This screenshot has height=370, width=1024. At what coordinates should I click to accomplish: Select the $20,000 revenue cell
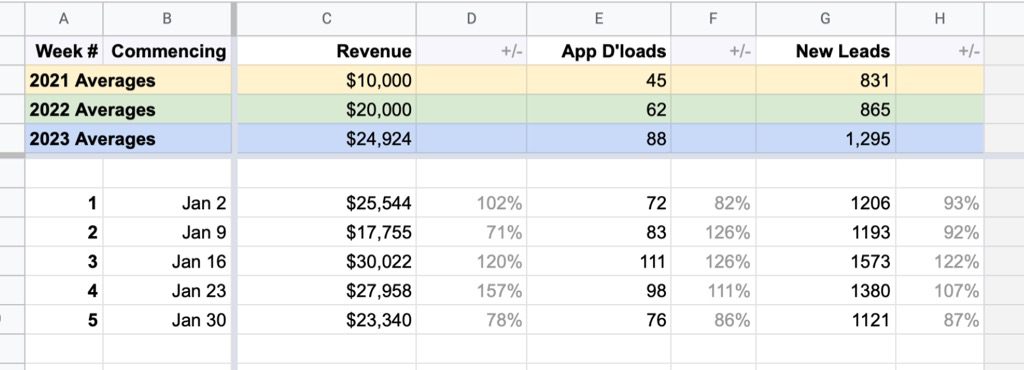327,109
